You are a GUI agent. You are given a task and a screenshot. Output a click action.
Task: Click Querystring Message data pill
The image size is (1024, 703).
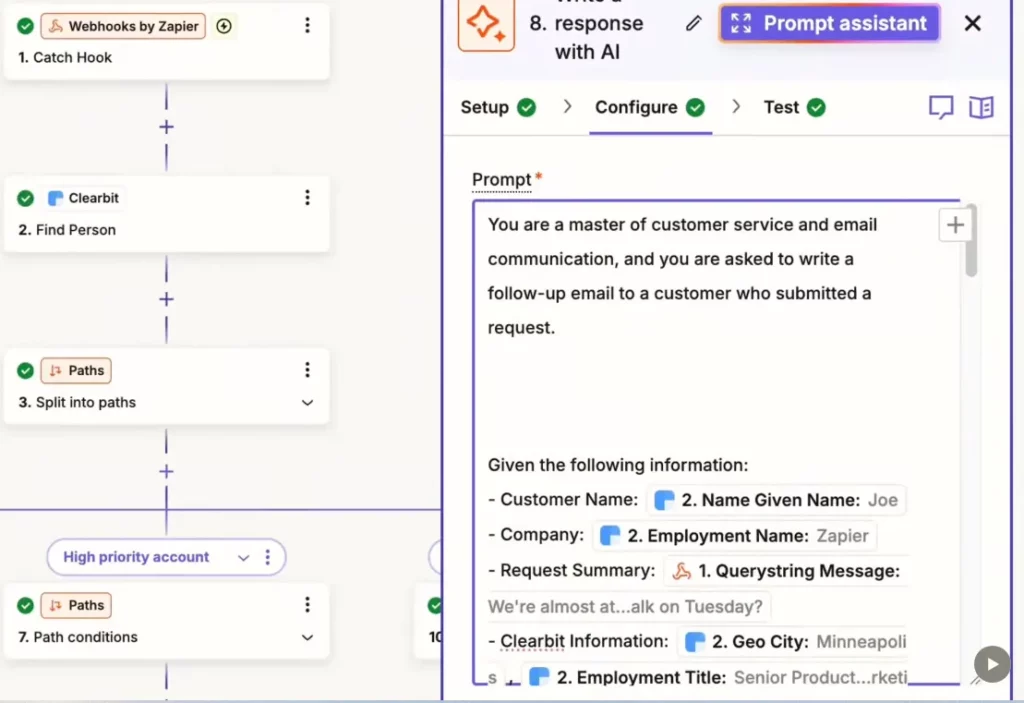click(786, 571)
